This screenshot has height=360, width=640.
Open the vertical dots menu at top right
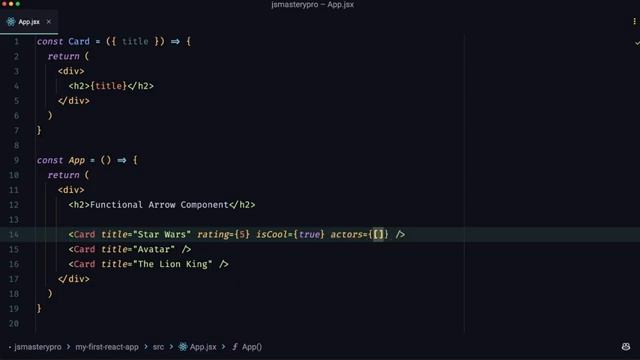tap(634, 21)
